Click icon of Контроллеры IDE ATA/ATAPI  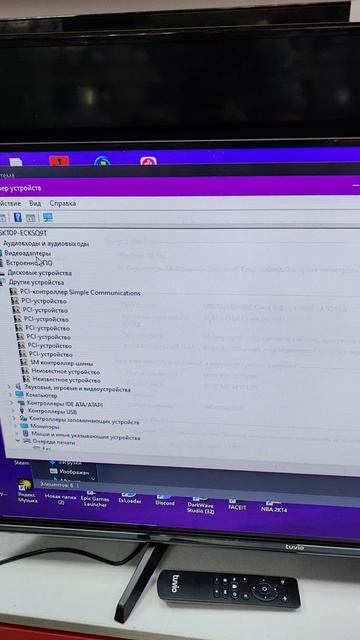(x=21, y=403)
